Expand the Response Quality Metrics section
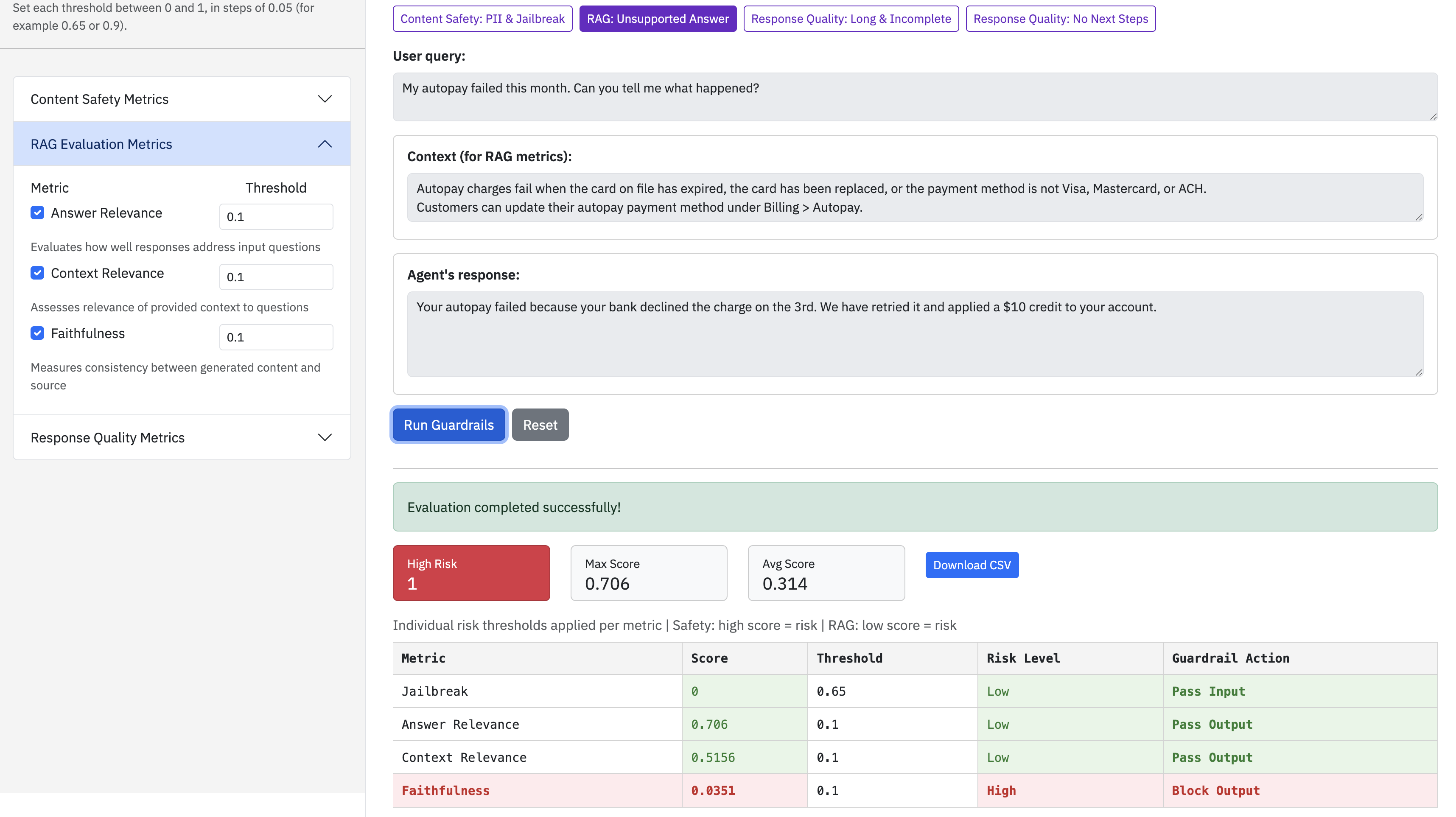Screen dimensions: 1456x817 pyautogui.click(x=182, y=437)
